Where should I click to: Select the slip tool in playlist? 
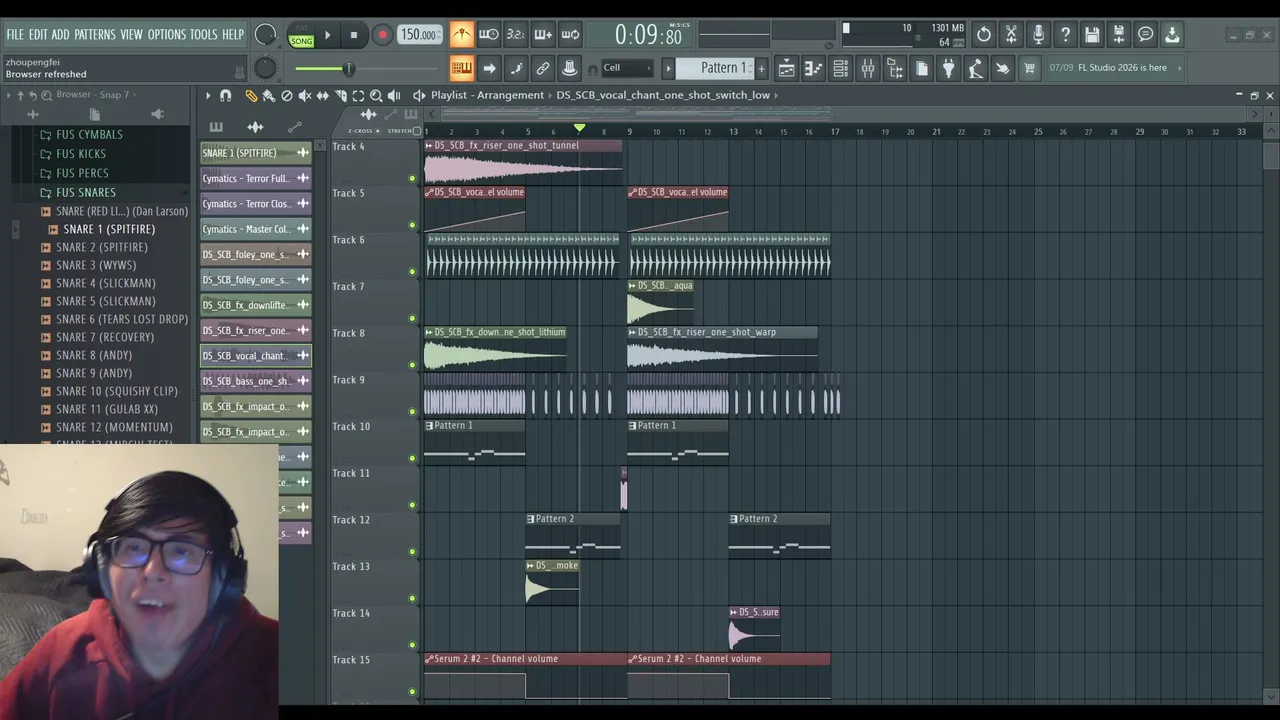click(x=323, y=95)
